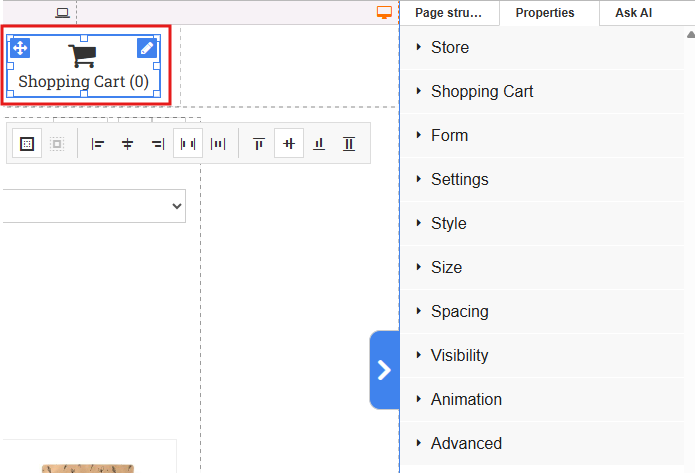Select the laptop breakpoint icon

[63, 13]
